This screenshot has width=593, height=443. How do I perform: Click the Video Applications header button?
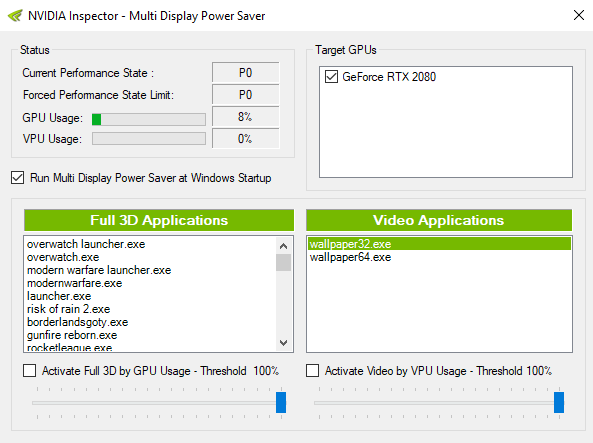pos(439,220)
